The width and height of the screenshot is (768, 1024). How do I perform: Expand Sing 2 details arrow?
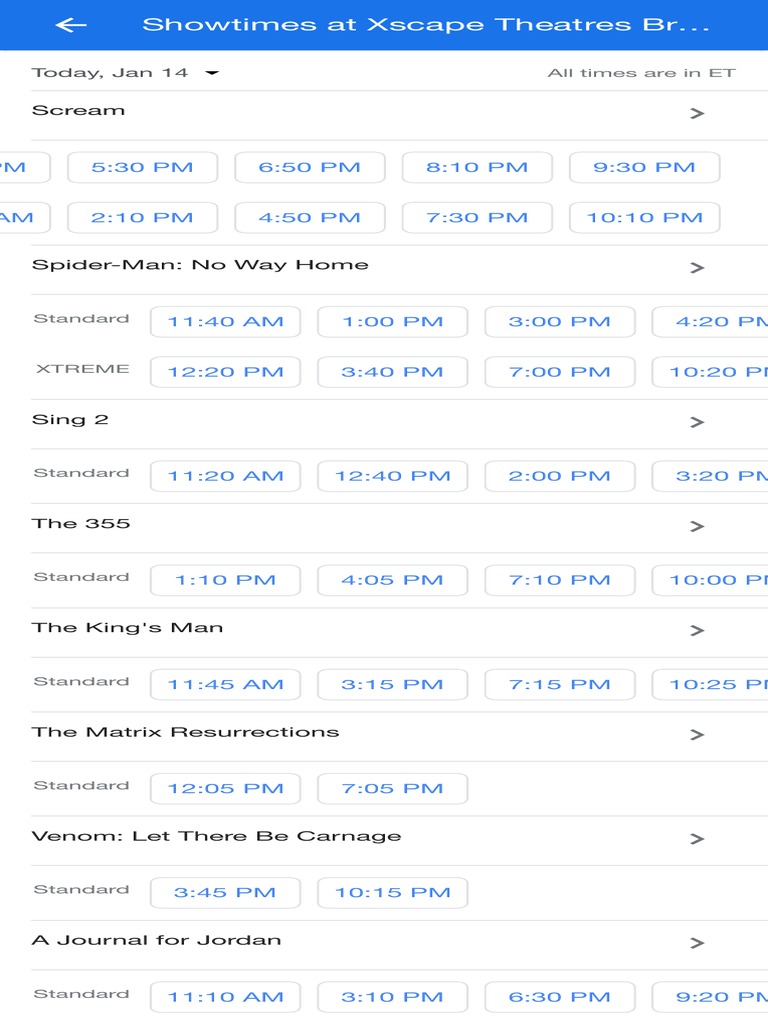pos(697,423)
